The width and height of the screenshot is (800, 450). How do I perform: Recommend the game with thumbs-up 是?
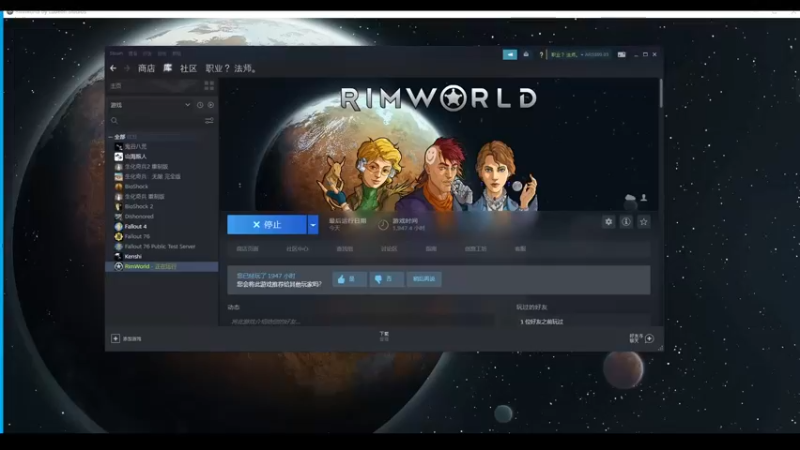click(349, 279)
